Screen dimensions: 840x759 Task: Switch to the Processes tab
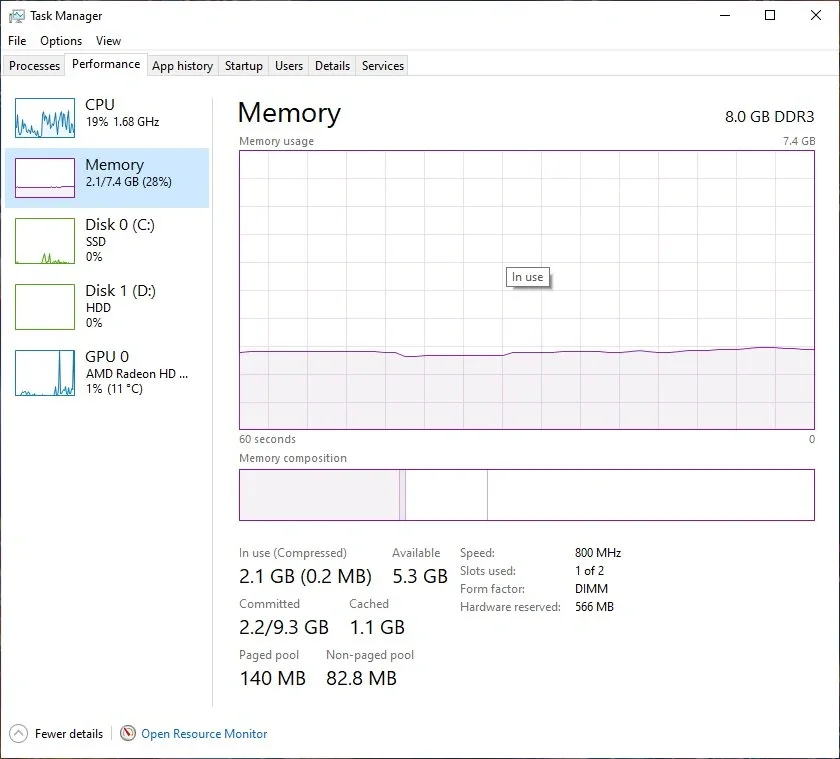[34, 66]
